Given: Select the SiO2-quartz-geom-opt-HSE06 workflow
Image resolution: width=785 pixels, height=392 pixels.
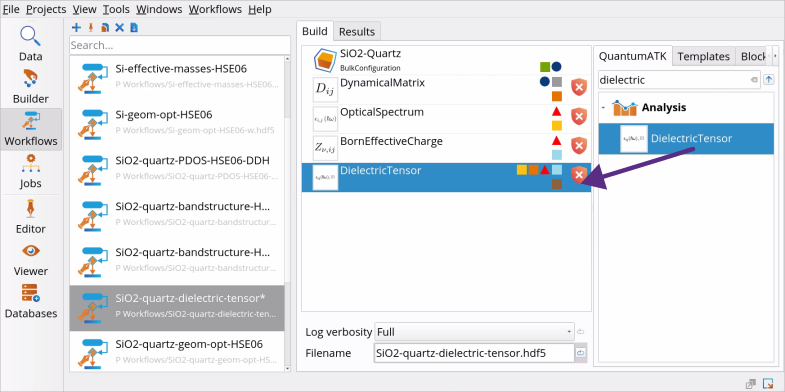Looking at the screenshot, I should [x=177, y=352].
